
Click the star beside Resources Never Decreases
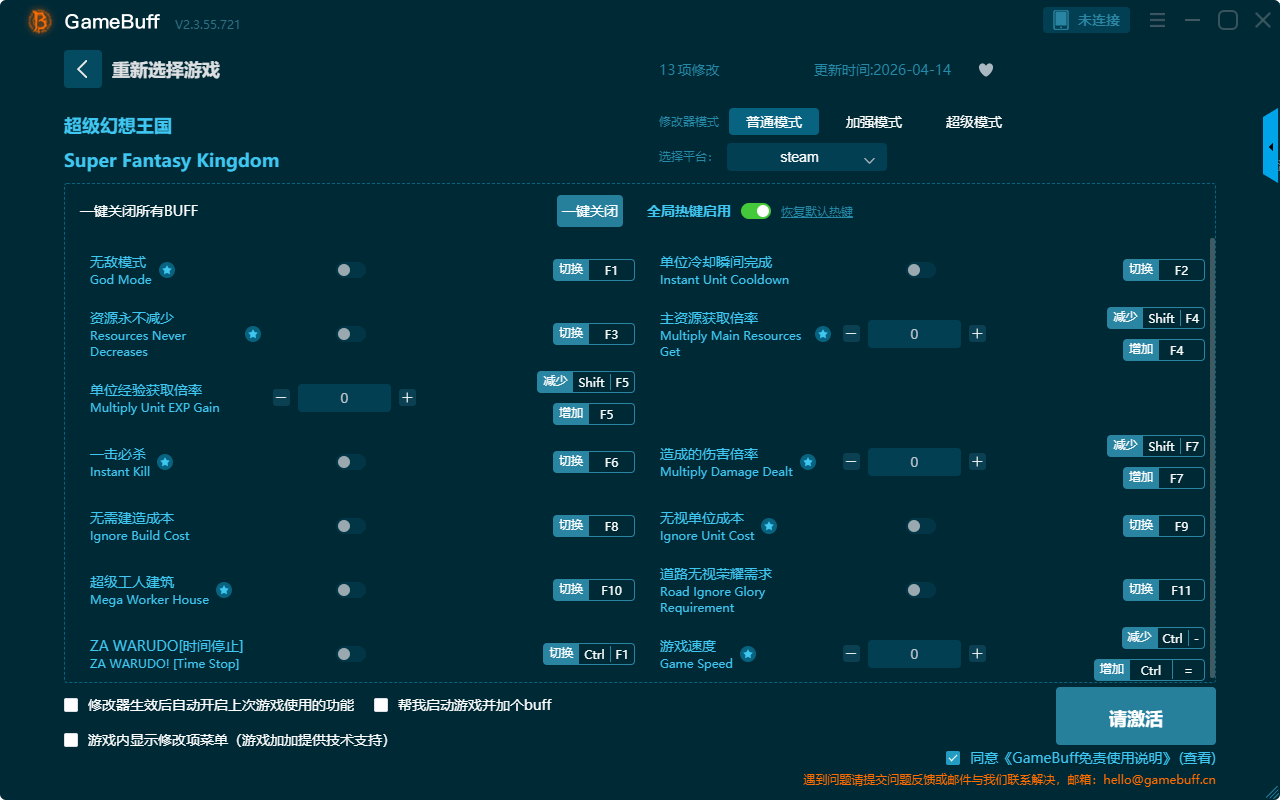253,334
